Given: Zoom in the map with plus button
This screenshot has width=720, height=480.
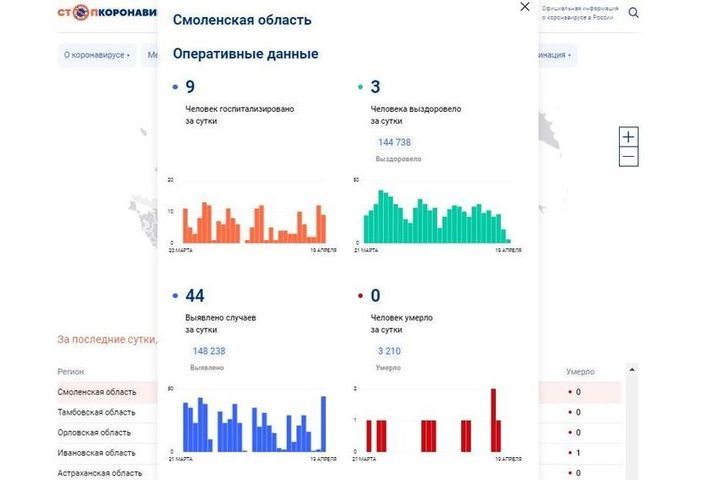Looking at the screenshot, I should (x=628, y=137).
